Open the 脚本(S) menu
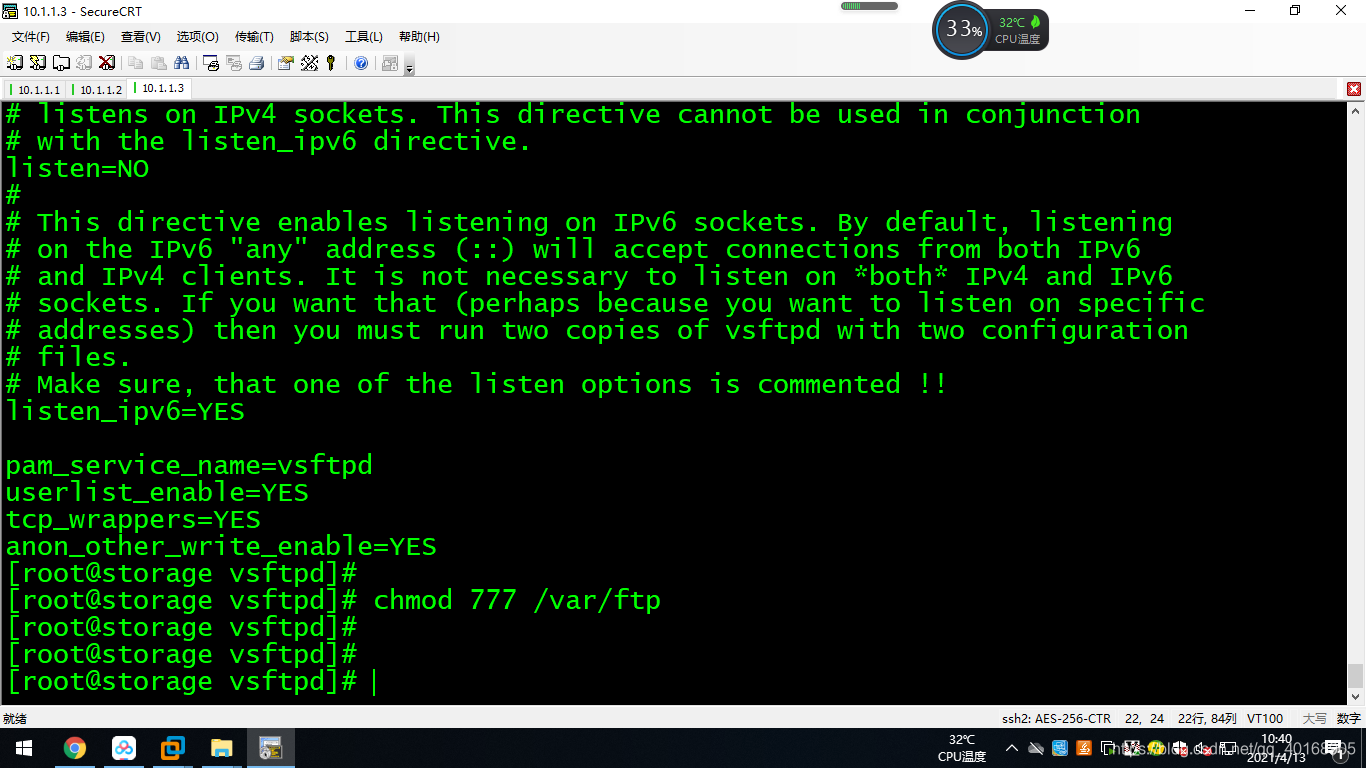This screenshot has height=768, width=1366. point(309,37)
